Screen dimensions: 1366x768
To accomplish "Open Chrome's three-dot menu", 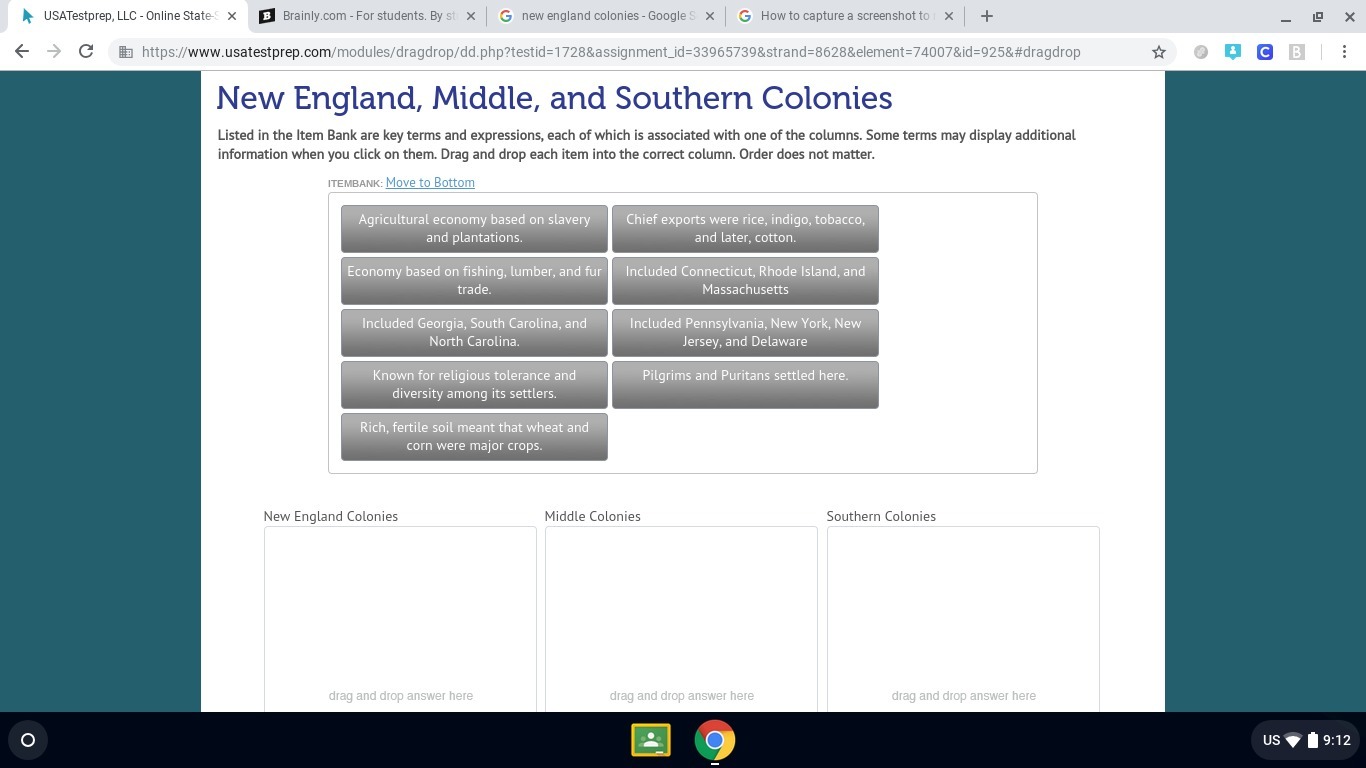I will [x=1344, y=52].
